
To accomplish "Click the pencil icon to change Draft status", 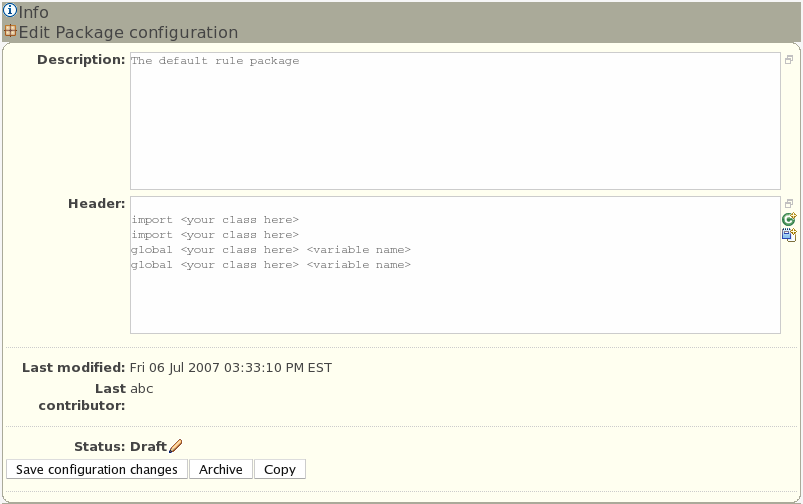I will [176, 447].
